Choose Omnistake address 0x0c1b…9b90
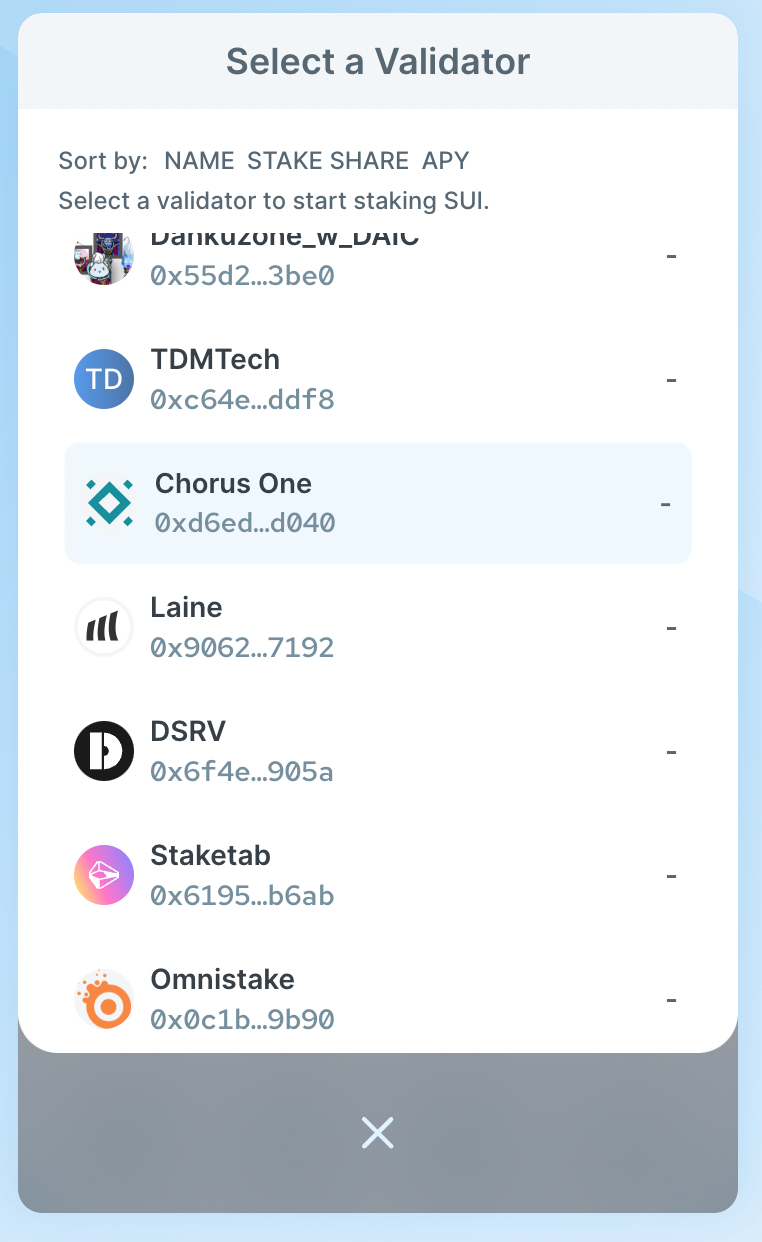 [242, 1020]
